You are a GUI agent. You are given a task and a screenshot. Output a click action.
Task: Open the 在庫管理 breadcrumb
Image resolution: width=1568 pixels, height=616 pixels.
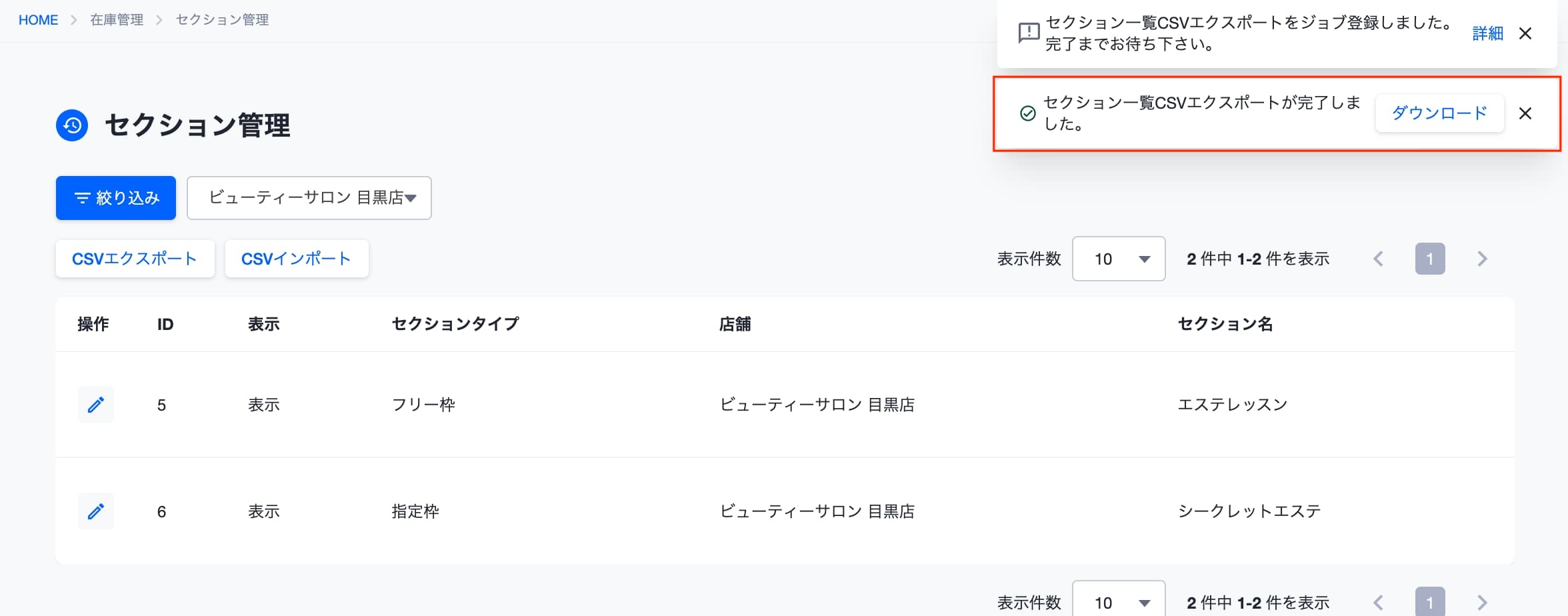117,20
